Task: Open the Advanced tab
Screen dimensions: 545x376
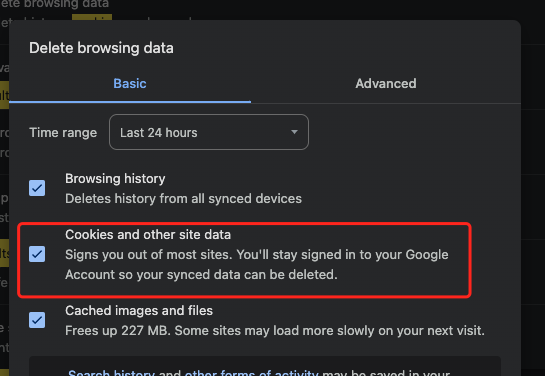Action: 386,84
